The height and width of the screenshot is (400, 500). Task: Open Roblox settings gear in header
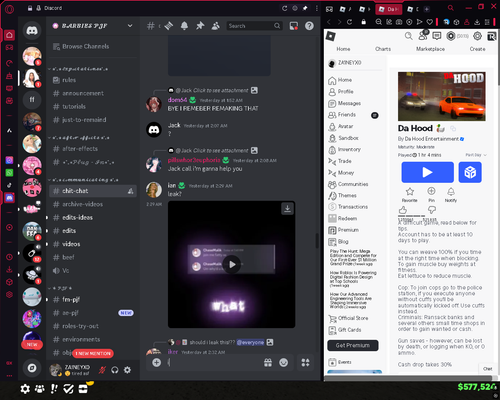[477, 36]
